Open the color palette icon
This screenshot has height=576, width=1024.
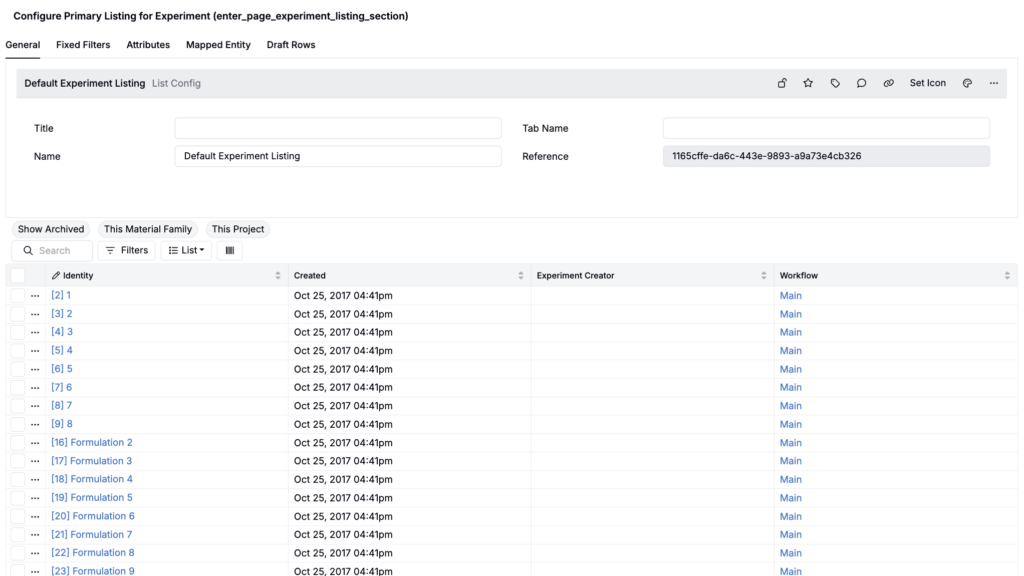click(967, 83)
